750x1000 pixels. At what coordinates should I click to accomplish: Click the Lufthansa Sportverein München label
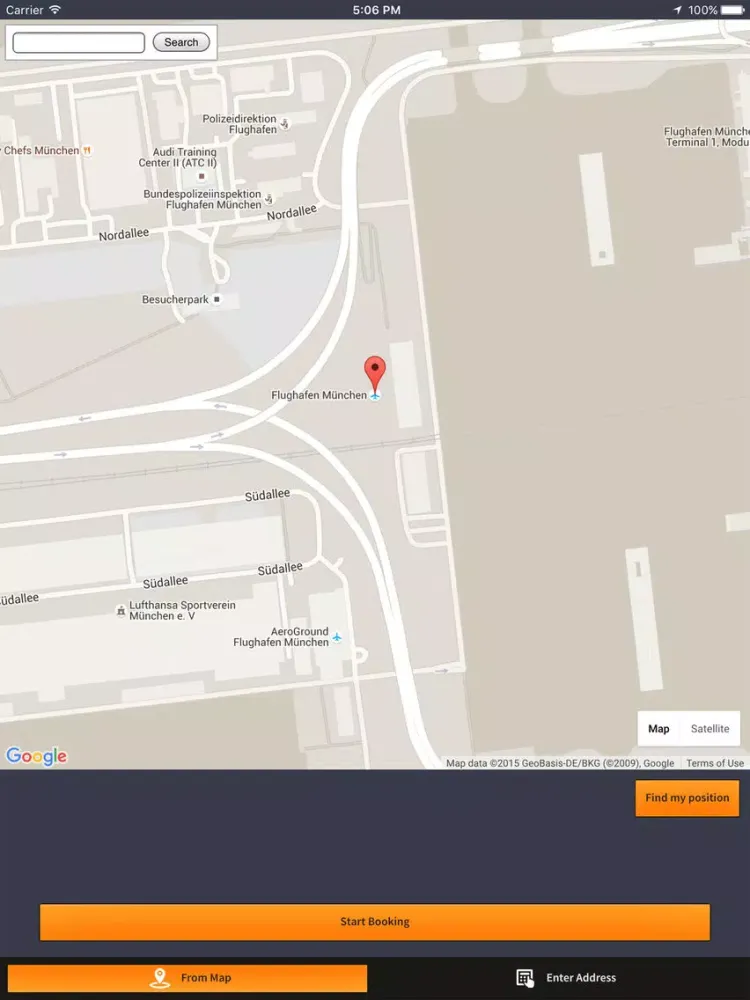click(x=182, y=610)
